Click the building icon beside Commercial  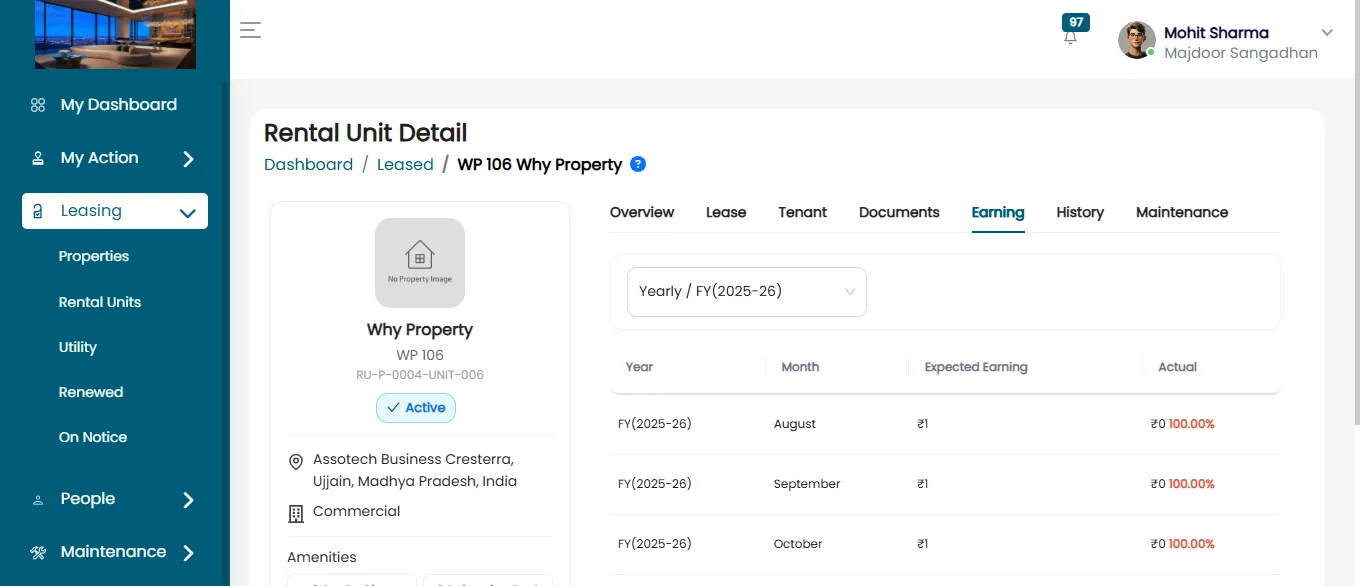(296, 514)
